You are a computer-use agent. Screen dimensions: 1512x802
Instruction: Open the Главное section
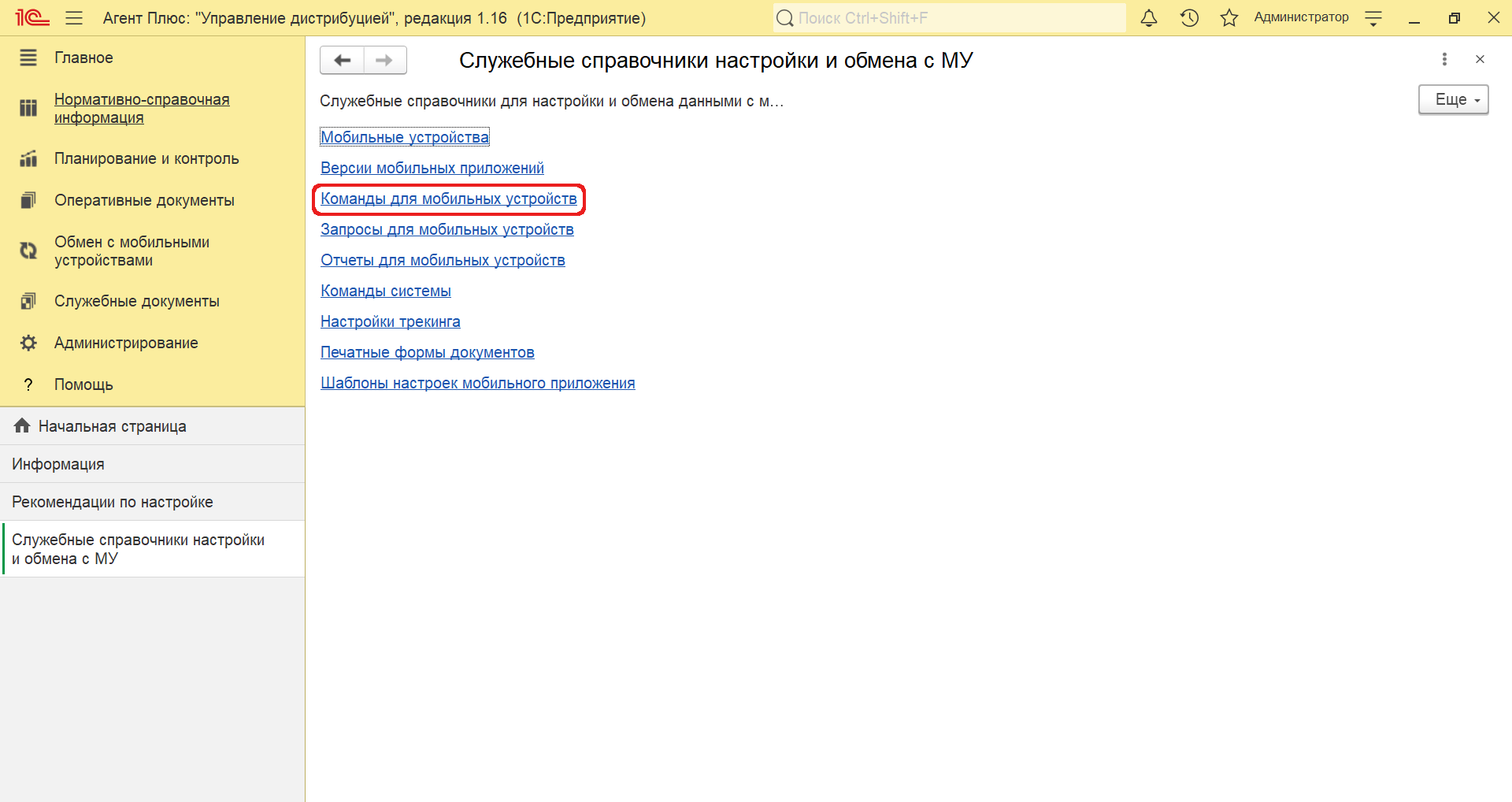83,58
